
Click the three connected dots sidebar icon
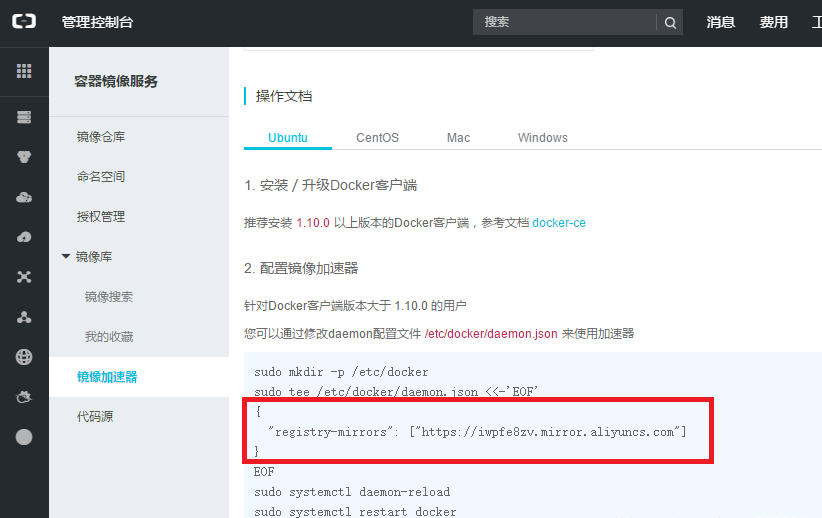[x=24, y=317]
